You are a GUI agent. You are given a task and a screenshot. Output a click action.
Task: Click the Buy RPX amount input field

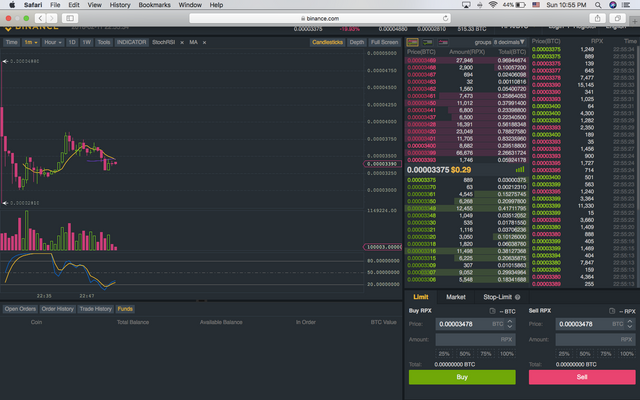click(x=476, y=340)
